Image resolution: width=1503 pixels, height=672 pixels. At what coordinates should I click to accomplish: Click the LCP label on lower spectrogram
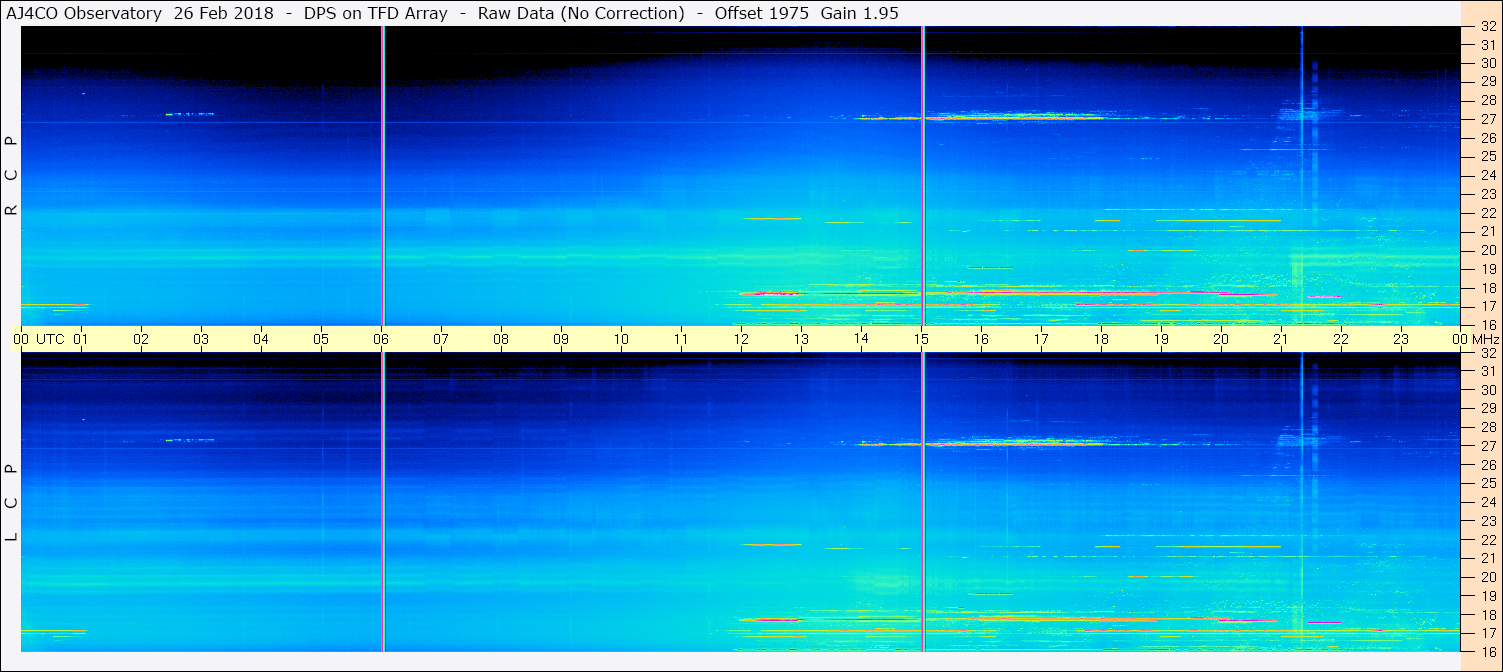click(12, 503)
